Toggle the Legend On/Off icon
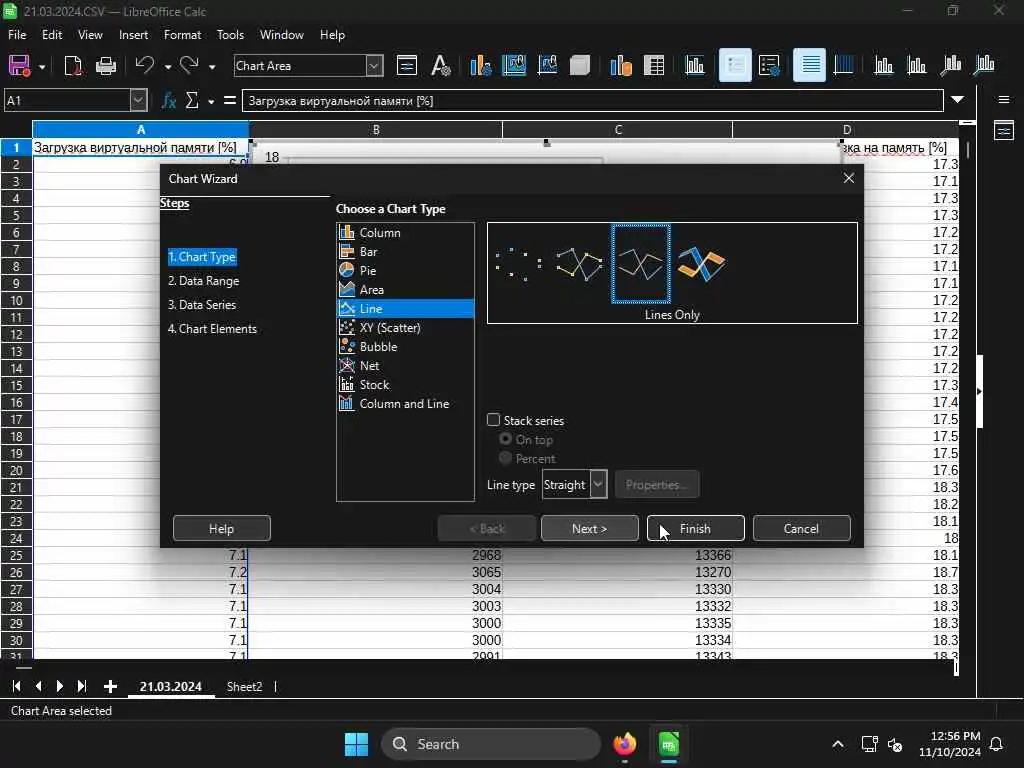 [x=735, y=65]
